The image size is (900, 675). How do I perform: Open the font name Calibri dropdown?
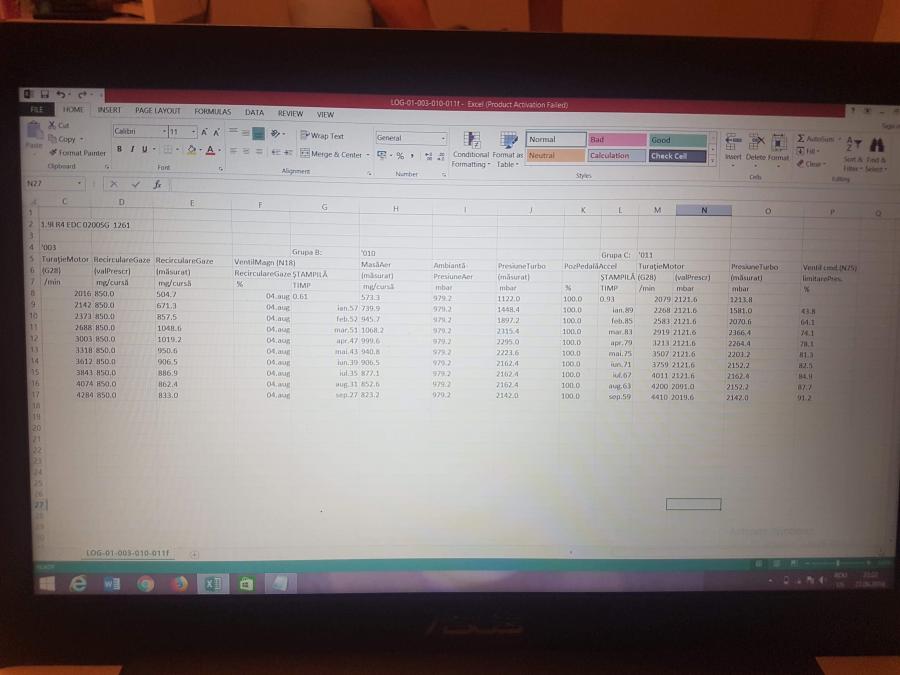[x=165, y=132]
